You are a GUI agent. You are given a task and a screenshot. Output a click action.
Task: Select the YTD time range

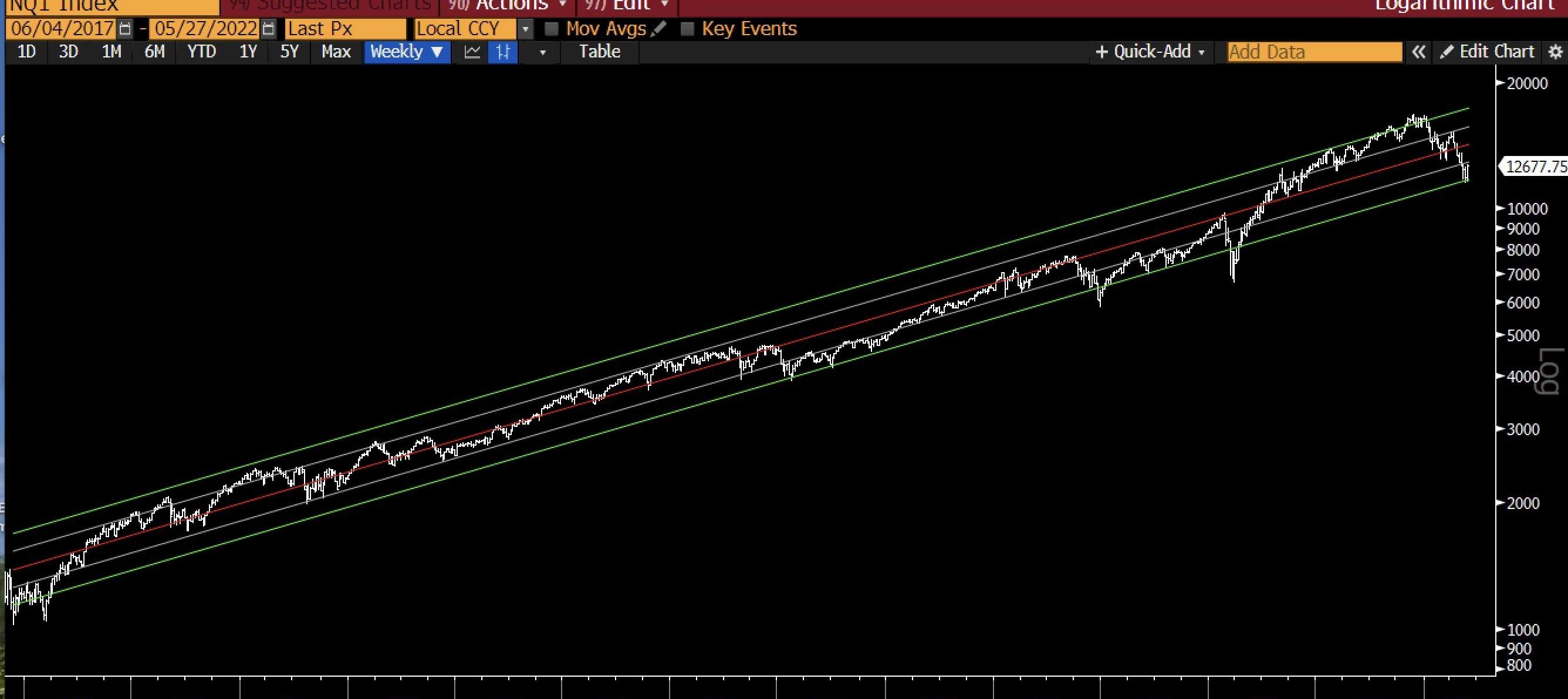pos(201,52)
